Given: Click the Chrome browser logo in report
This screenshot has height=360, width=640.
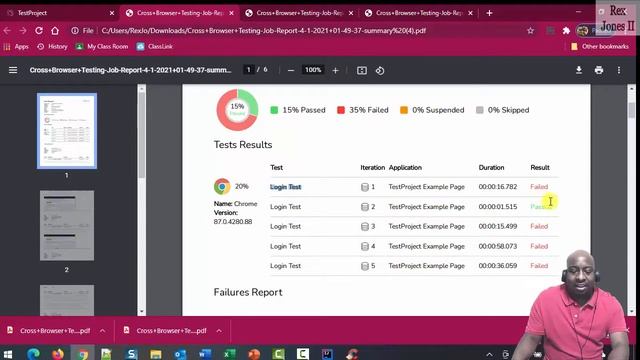Looking at the screenshot, I should click(x=222, y=187).
